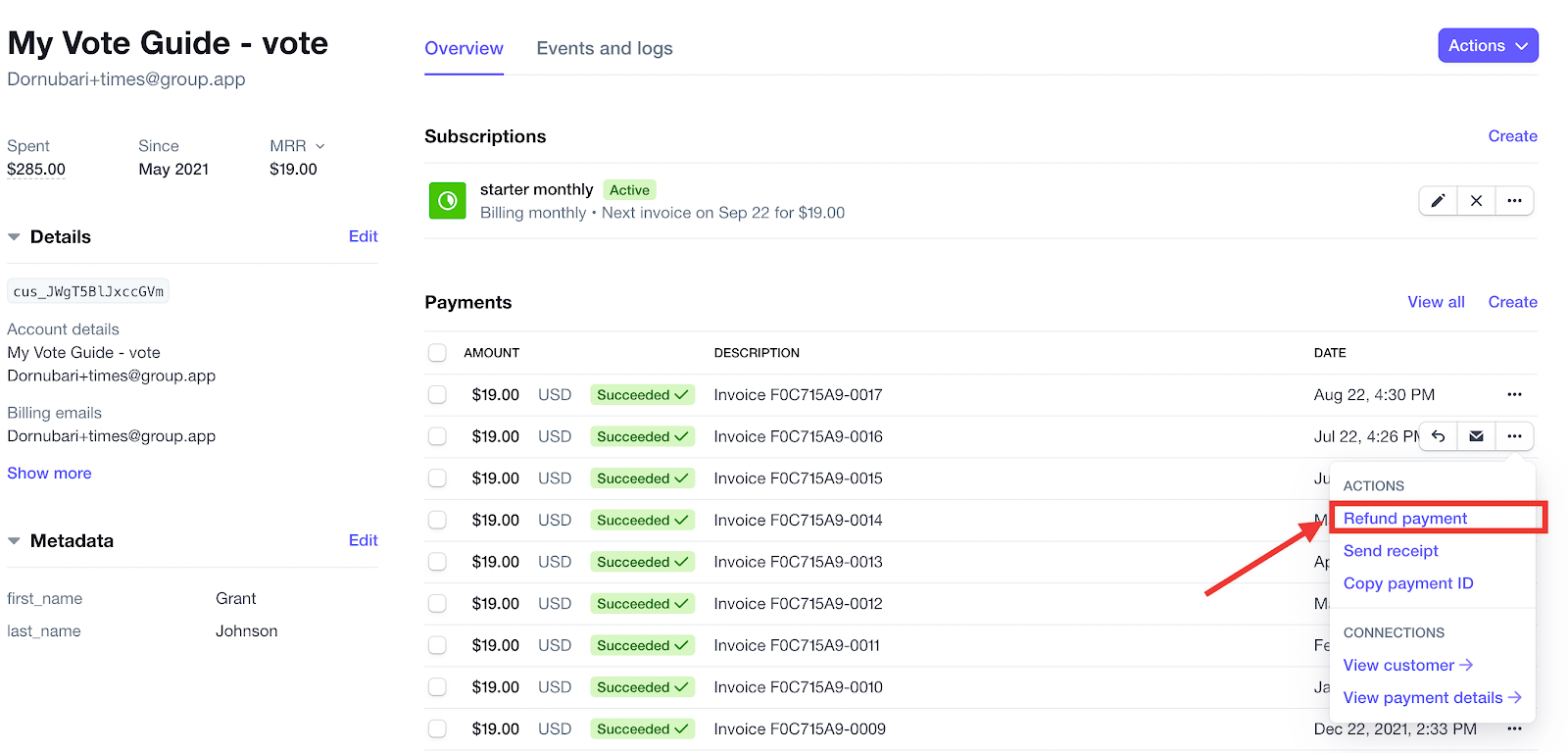
Task: Switch to Events and logs tab
Action: (605, 48)
